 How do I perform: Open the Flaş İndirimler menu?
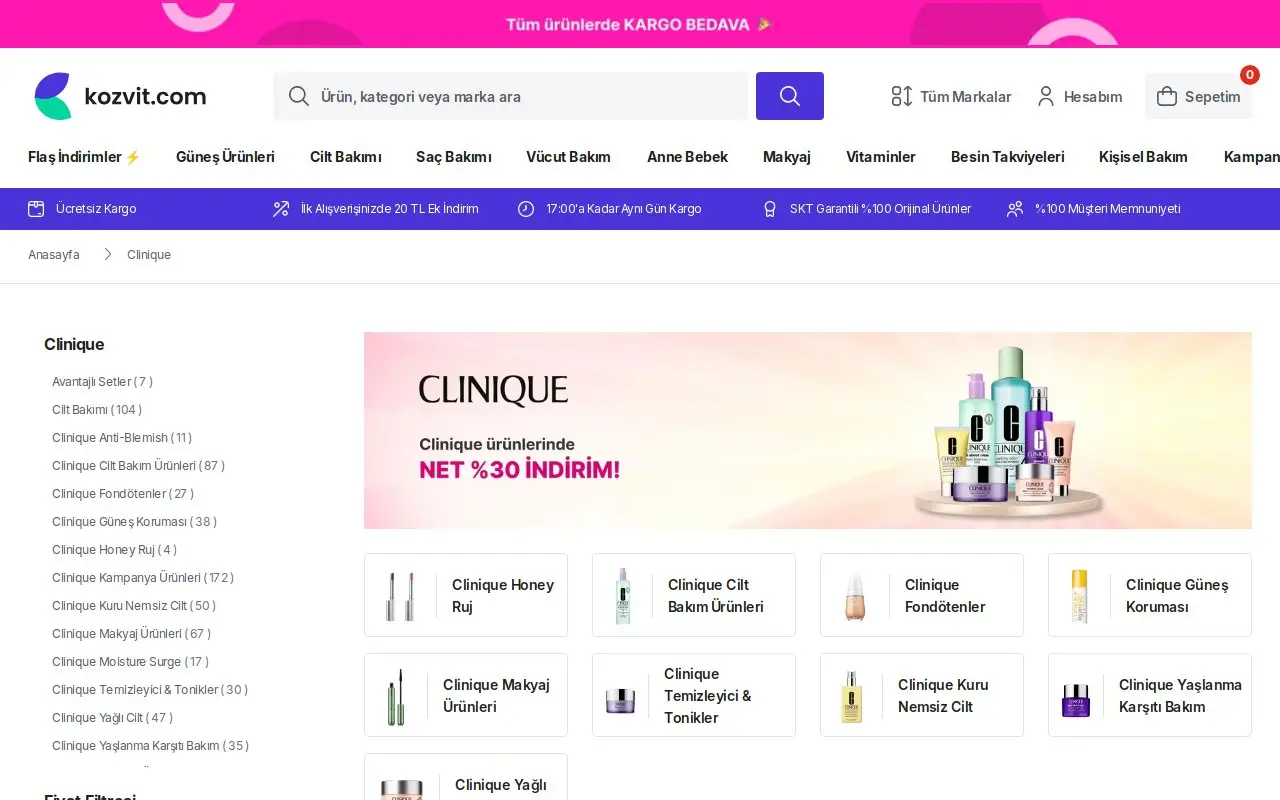coord(84,157)
